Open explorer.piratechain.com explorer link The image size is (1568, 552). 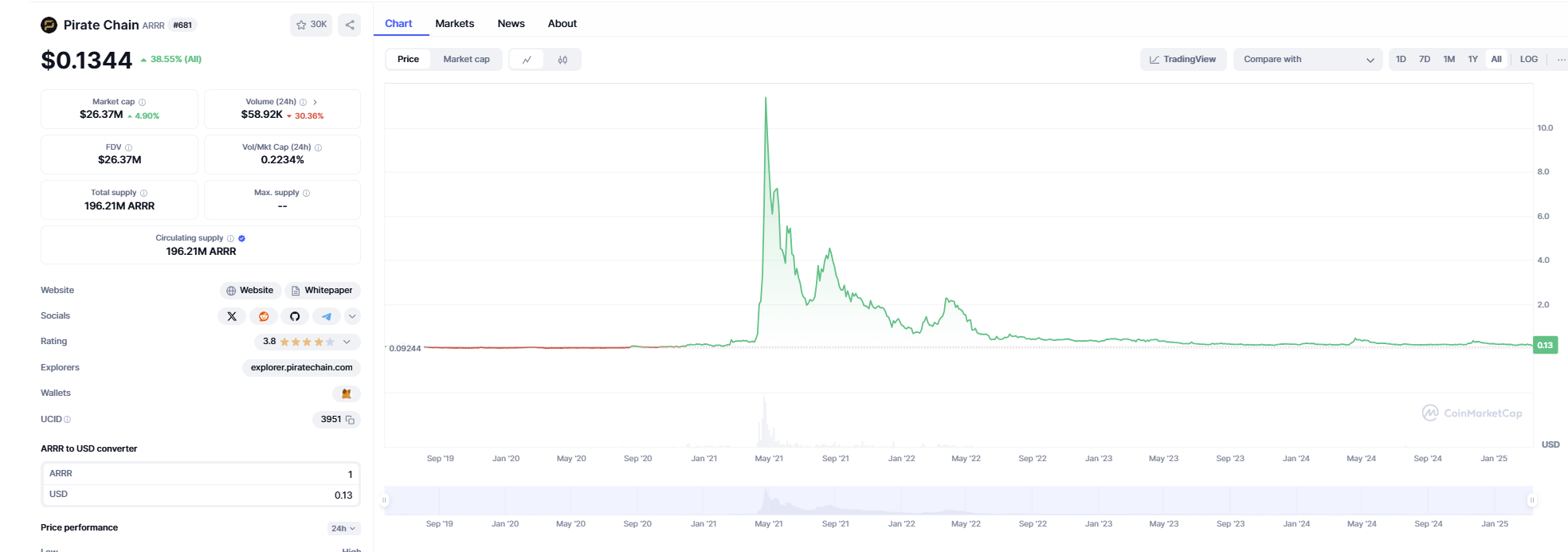[301, 368]
